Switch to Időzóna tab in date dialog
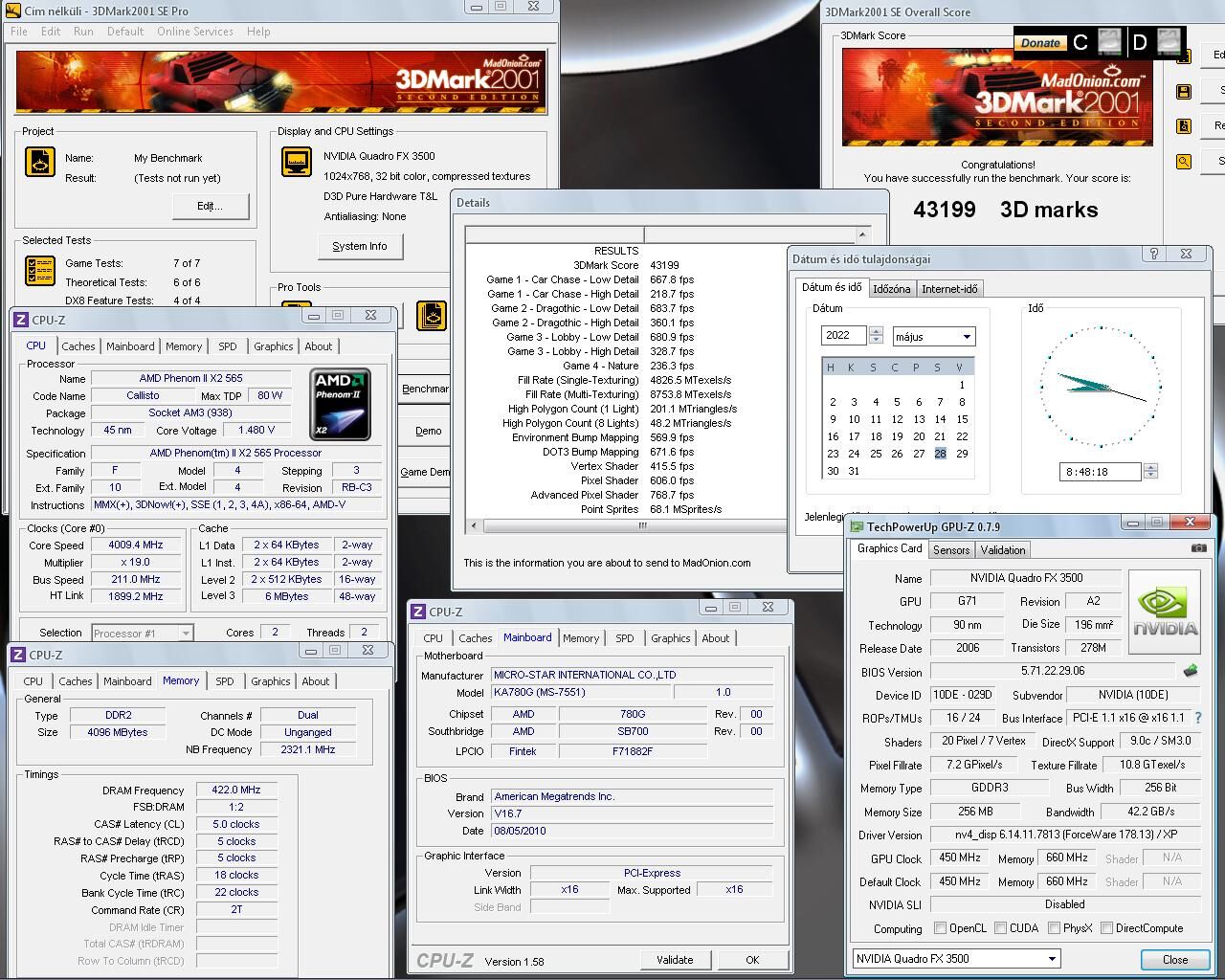Viewport: 1225px width, 980px height. click(891, 289)
